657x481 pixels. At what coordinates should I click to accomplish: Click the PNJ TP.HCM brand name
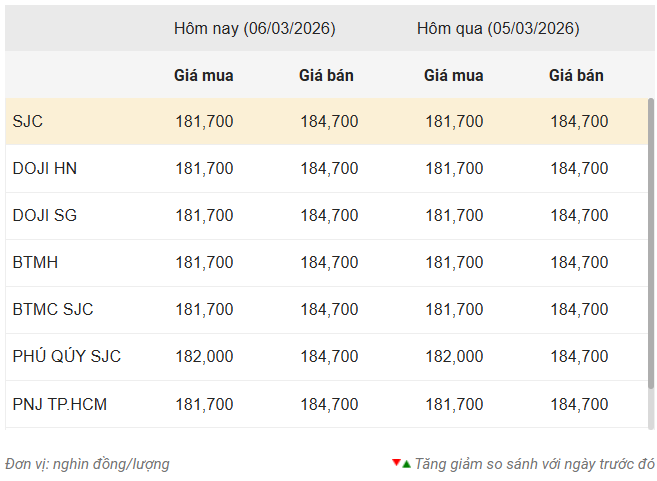coord(60,404)
